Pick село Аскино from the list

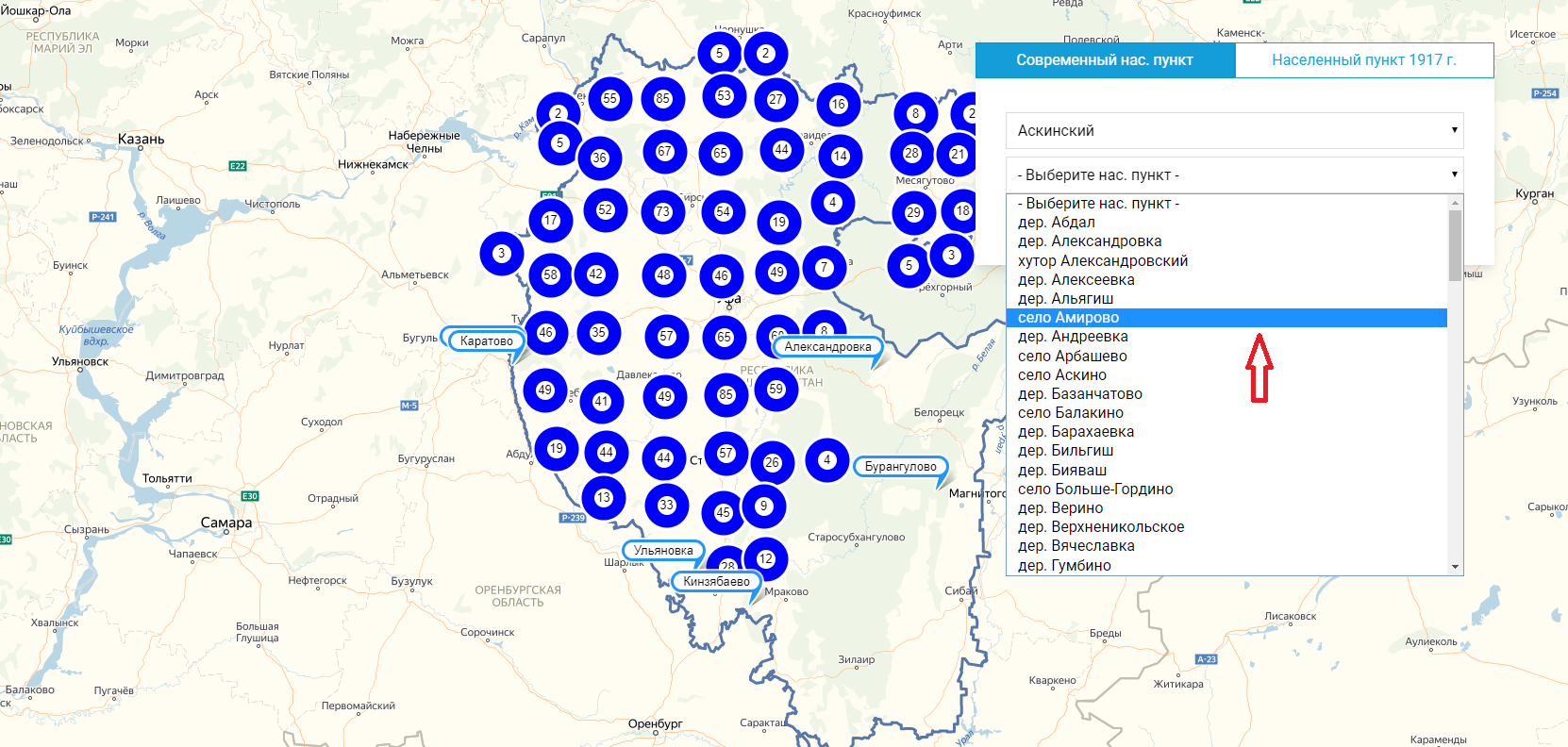[x=1226, y=375]
